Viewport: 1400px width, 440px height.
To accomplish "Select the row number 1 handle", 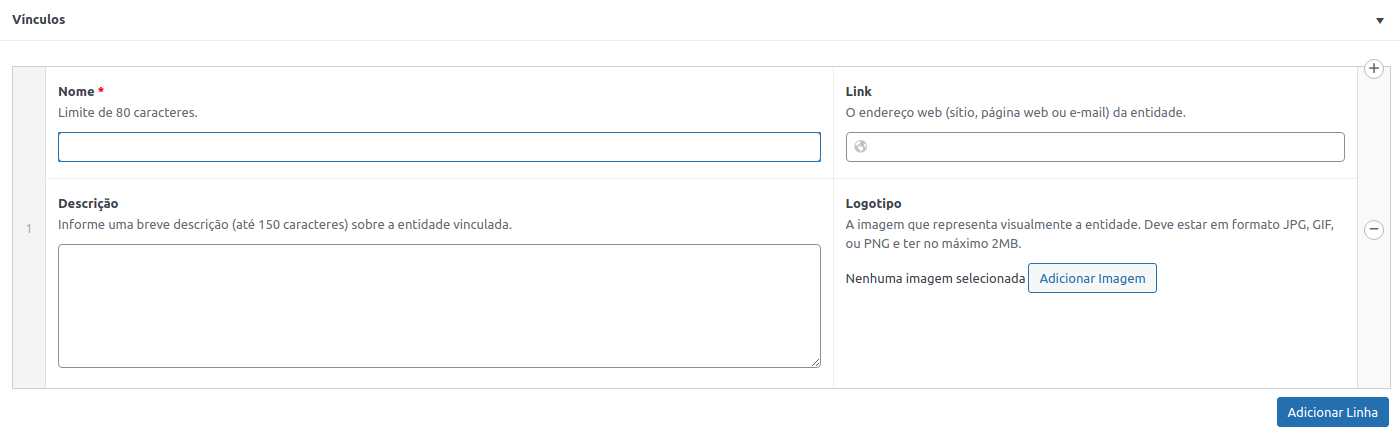I will [x=29, y=229].
